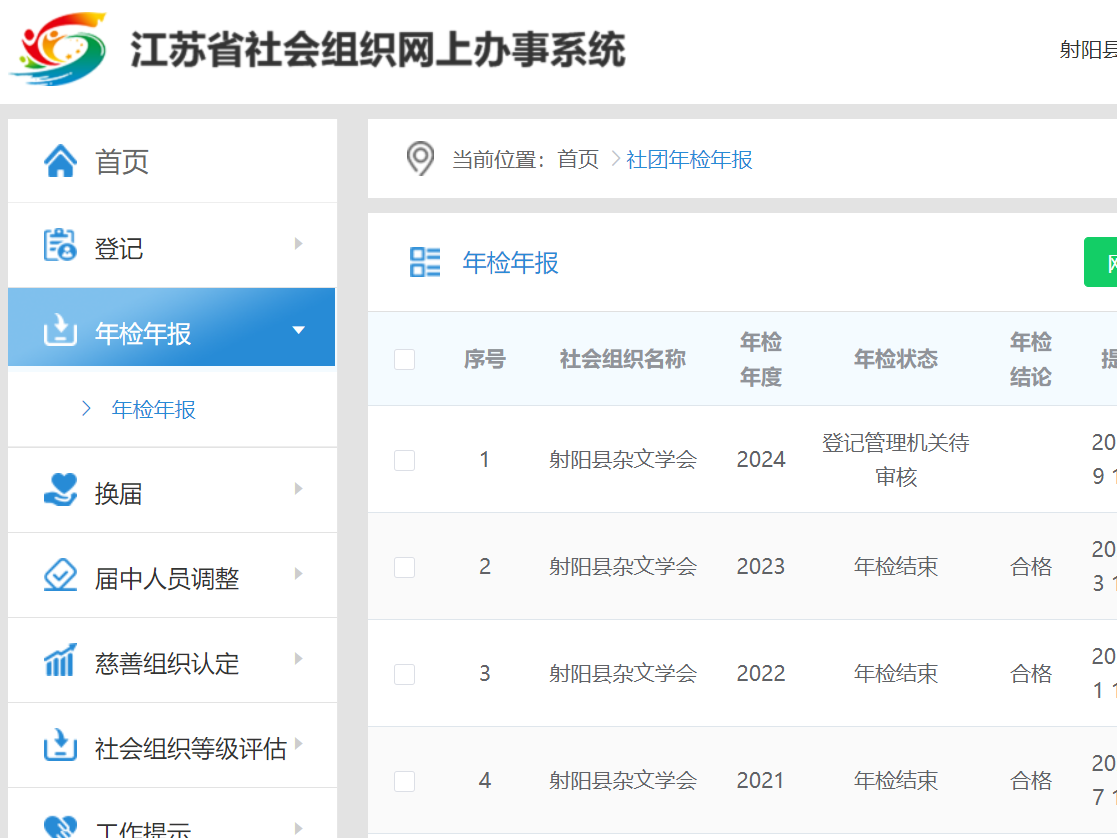Click the 社团年检年报 breadcrumb link
The height and width of the screenshot is (838, 1117).
(689, 159)
